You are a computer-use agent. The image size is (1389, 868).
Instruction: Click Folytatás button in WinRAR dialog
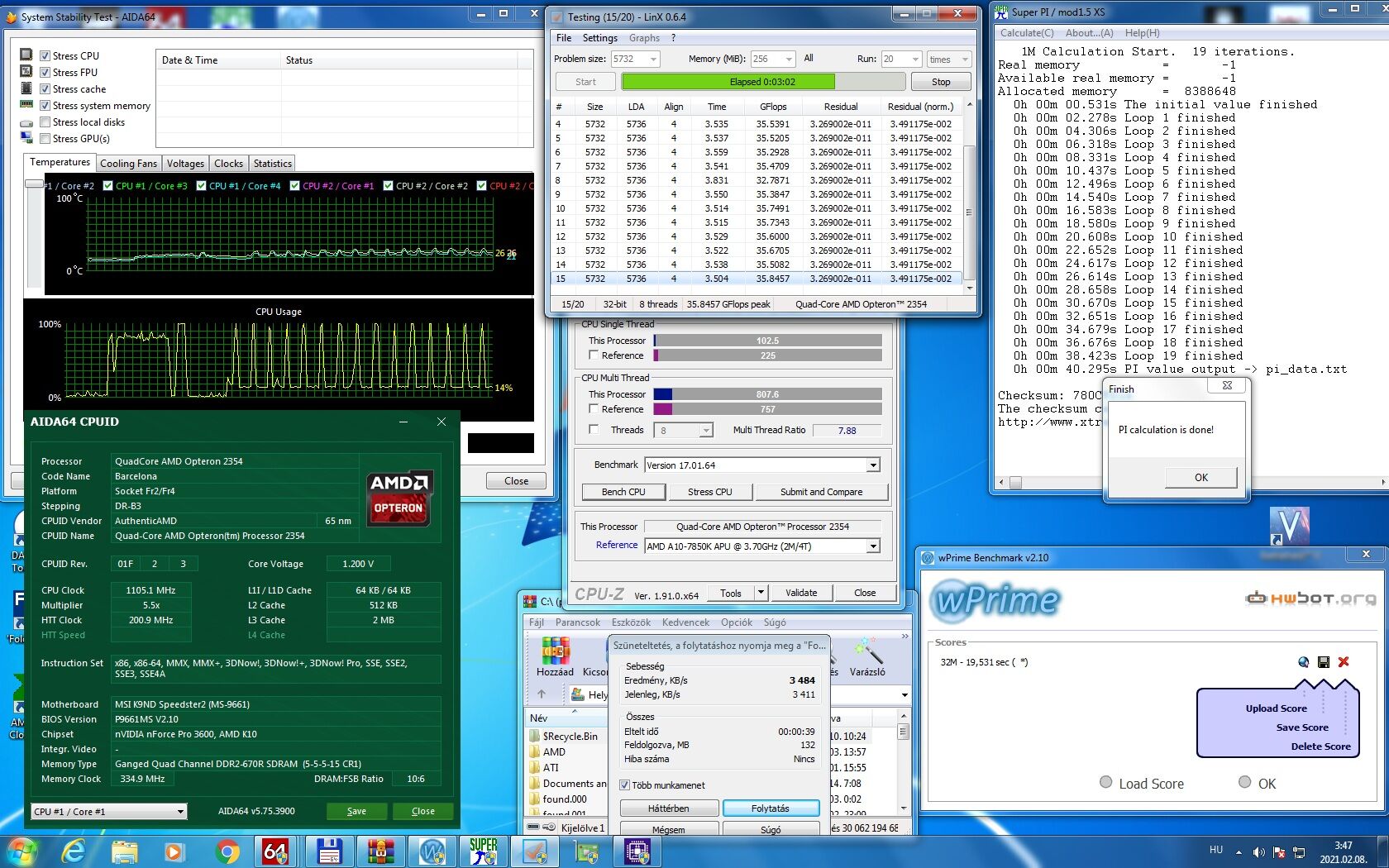tap(771, 808)
